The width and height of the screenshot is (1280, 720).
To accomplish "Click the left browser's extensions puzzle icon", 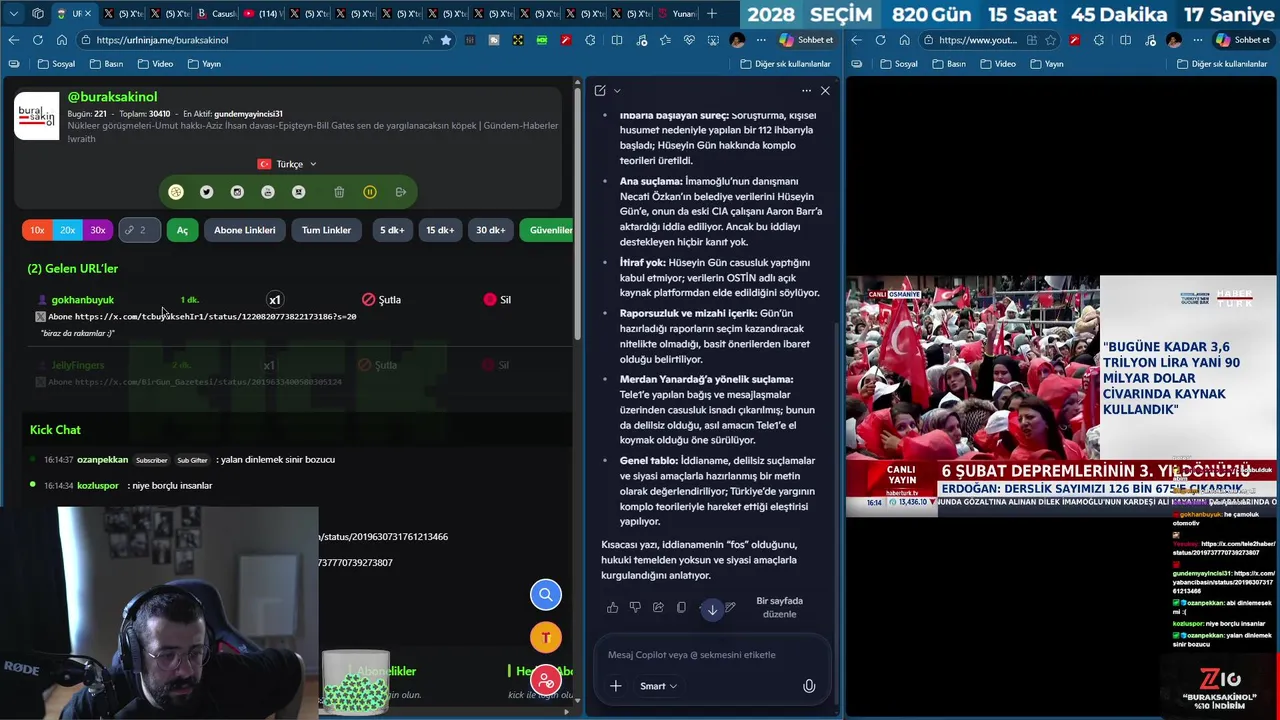I will [590, 40].
